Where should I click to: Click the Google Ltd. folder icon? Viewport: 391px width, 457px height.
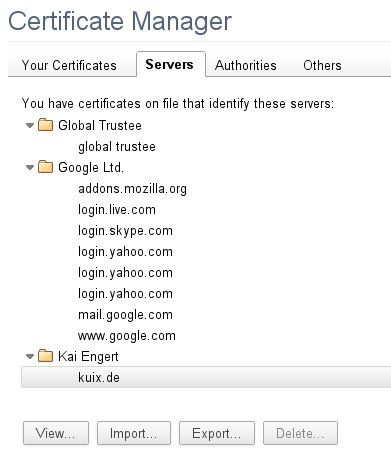[x=45, y=167]
